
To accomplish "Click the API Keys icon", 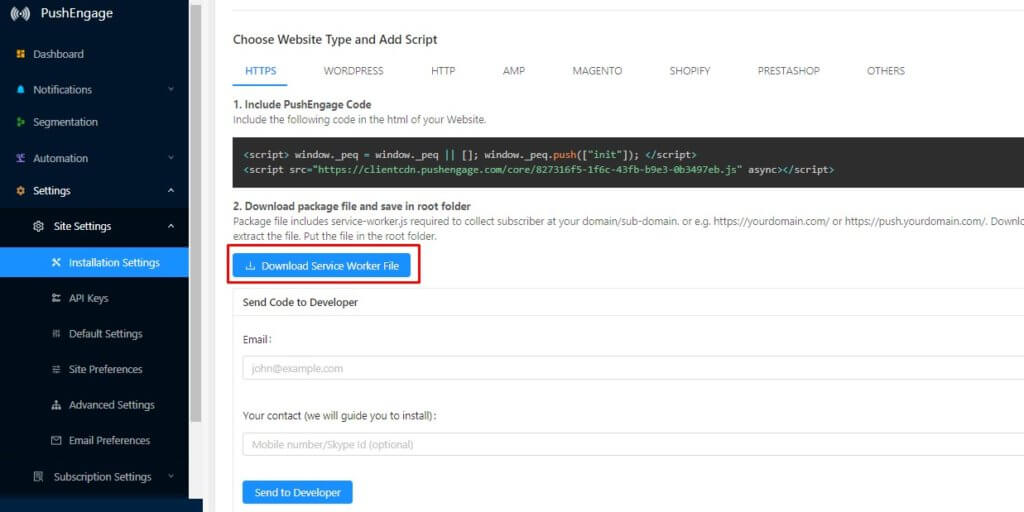I will click(56, 298).
